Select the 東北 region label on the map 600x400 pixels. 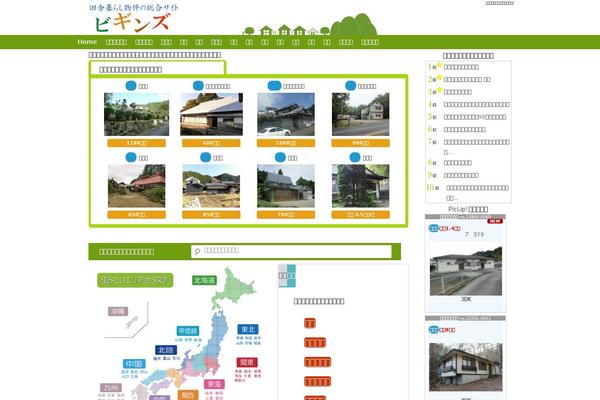click(x=248, y=330)
